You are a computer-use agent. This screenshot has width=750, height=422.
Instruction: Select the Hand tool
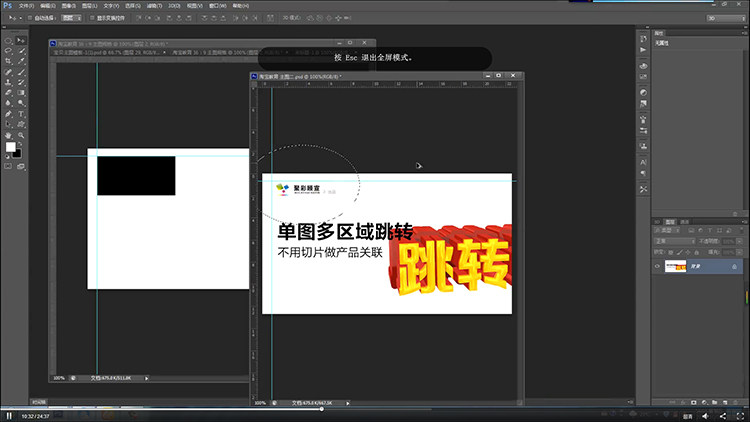click(8, 135)
